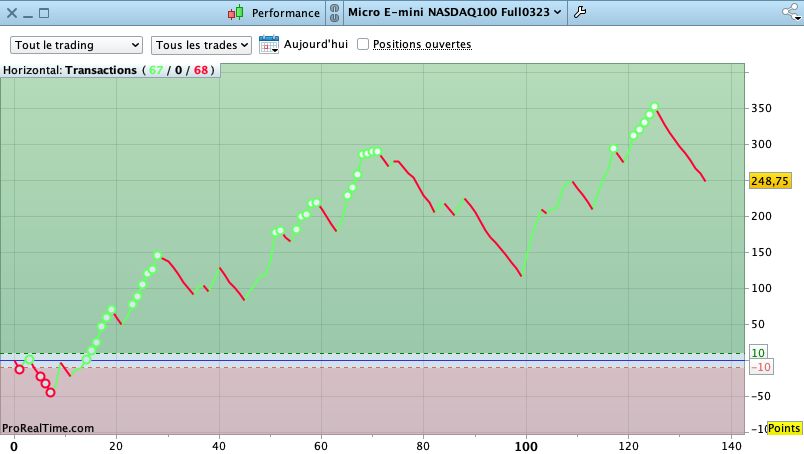Click the ProRealTime.com link
This screenshot has width=804, height=454.
click(48, 428)
